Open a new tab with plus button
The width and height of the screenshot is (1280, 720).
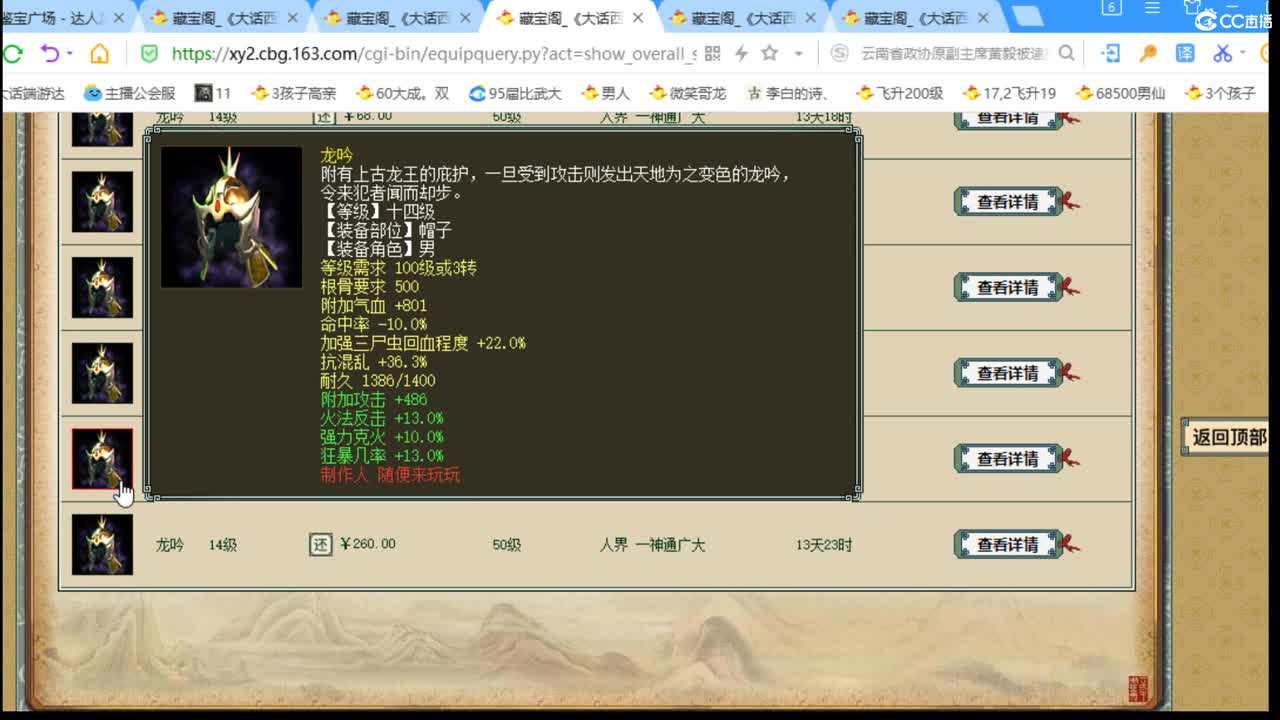[x=1027, y=16]
